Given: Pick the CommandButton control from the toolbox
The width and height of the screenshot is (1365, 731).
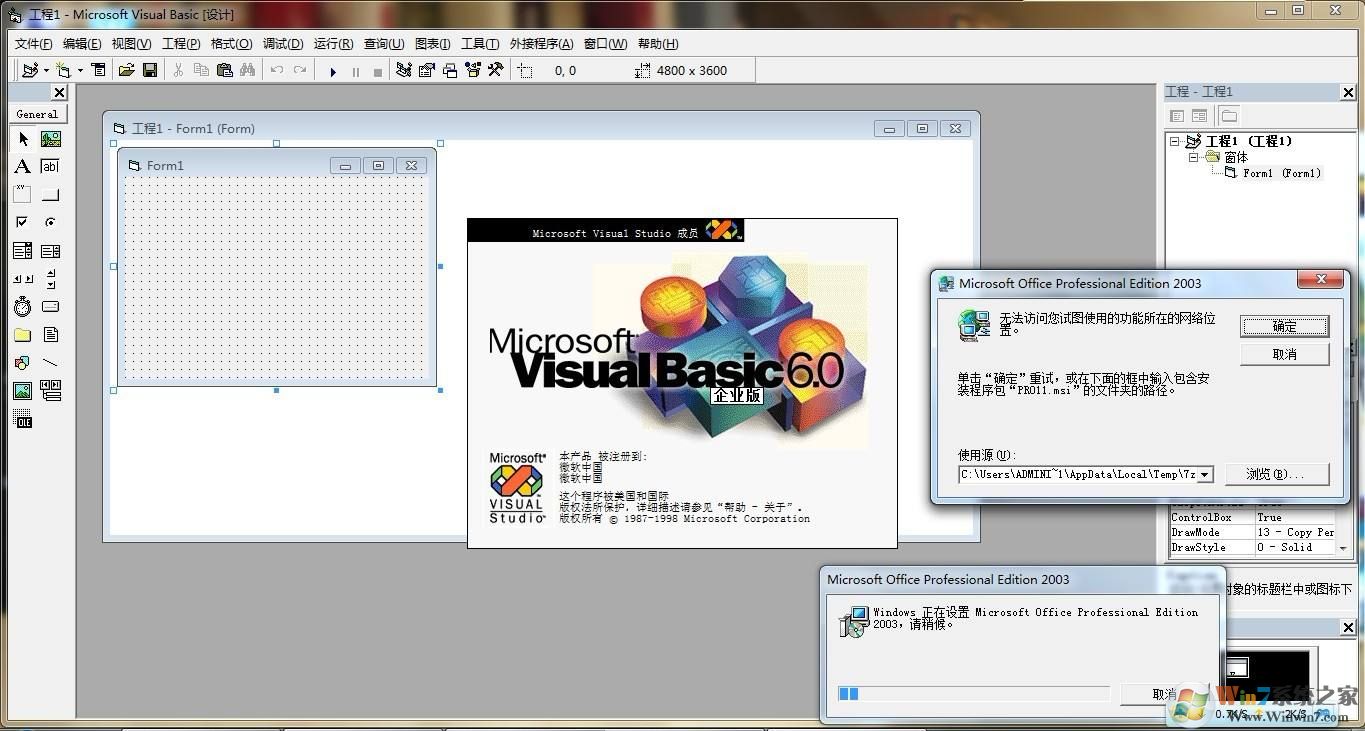Looking at the screenshot, I should [x=50, y=194].
